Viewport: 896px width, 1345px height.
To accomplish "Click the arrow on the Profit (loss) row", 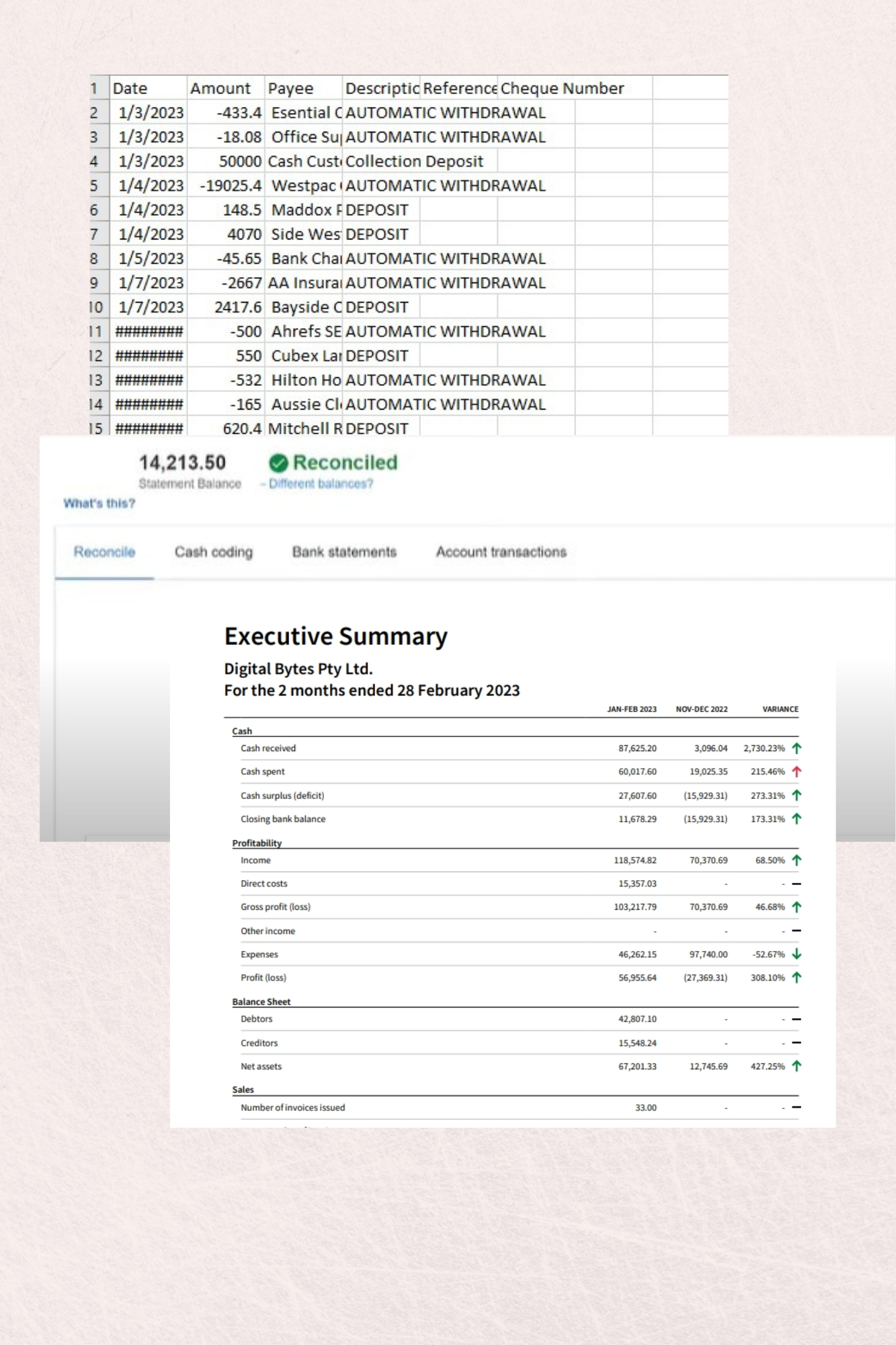I will [x=797, y=977].
